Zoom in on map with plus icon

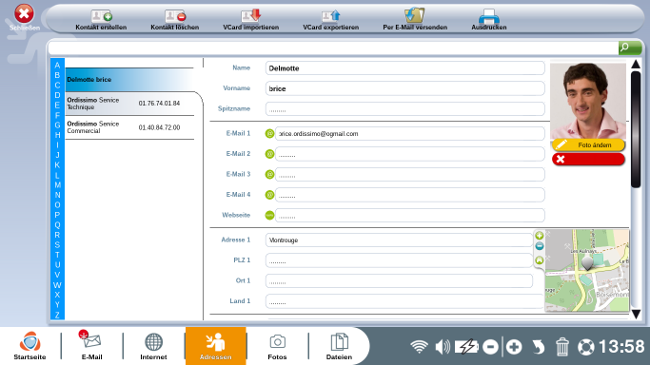click(539, 236)
